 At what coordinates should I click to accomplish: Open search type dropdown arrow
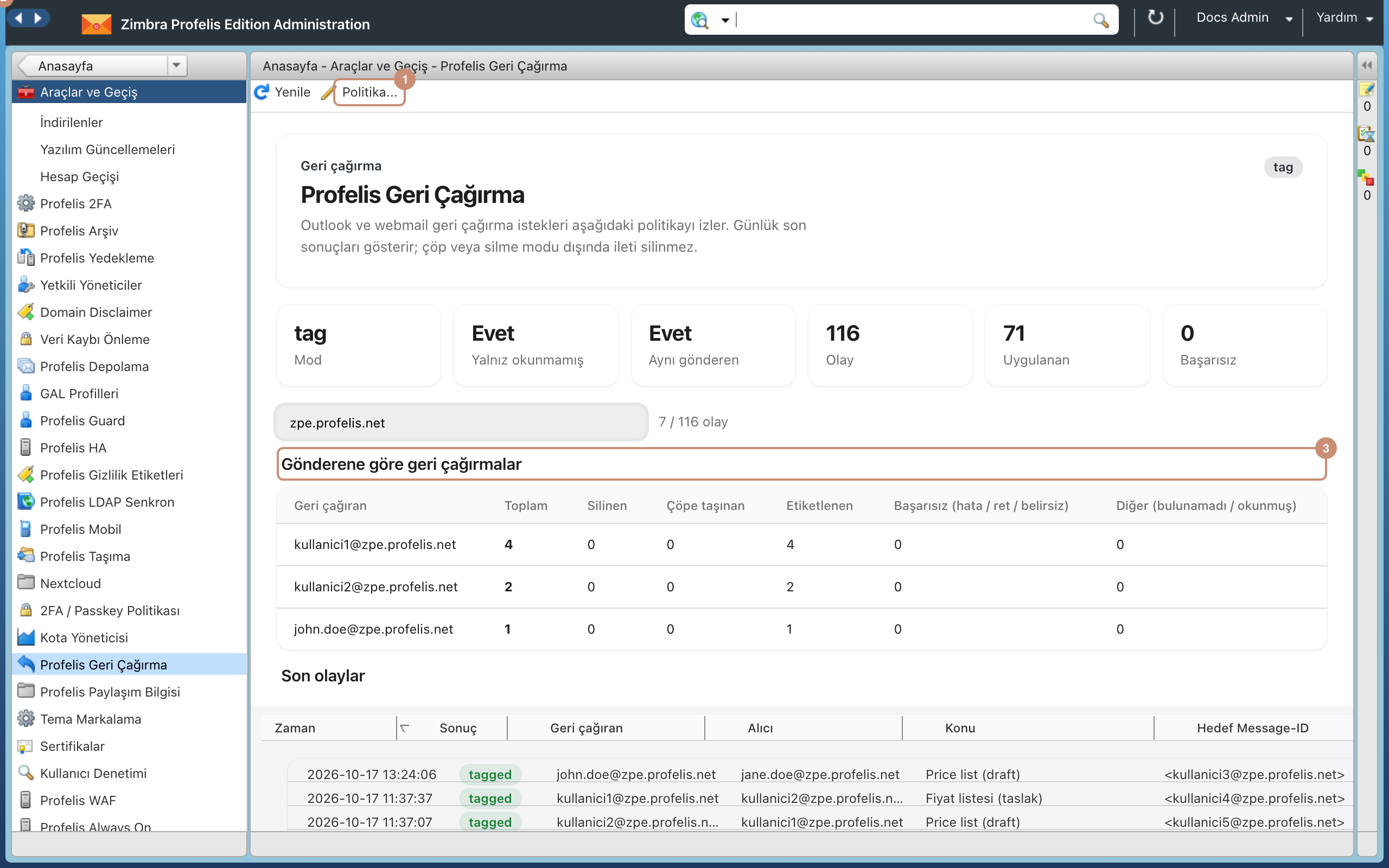725,21
